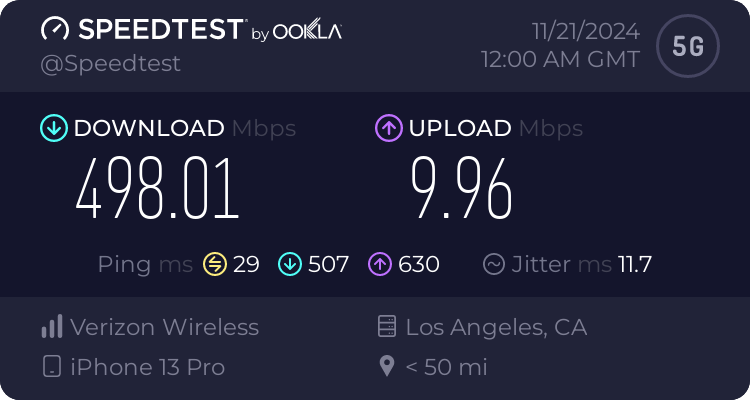Open the @Speedtest handle link
Viewport: 750px width, 400px height.
(110, 64)
